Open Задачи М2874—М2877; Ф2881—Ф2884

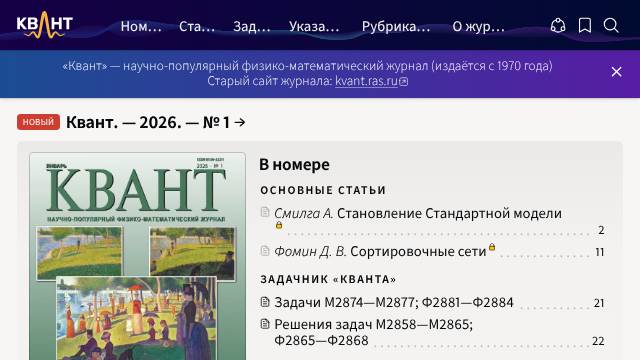(394, 302)
